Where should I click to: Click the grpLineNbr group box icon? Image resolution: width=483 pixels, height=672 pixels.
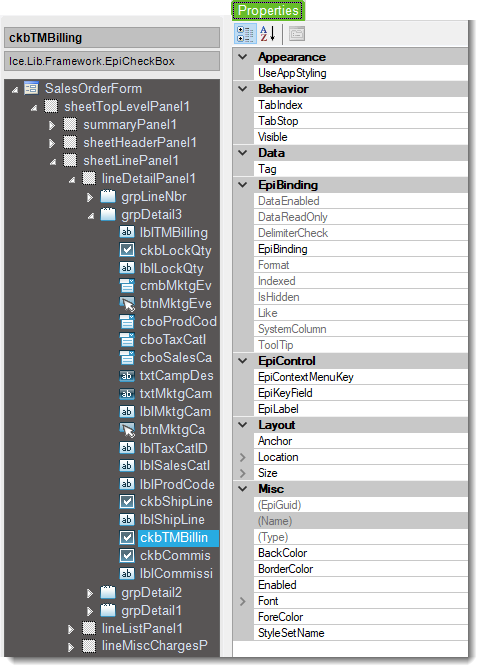point(108,196)
